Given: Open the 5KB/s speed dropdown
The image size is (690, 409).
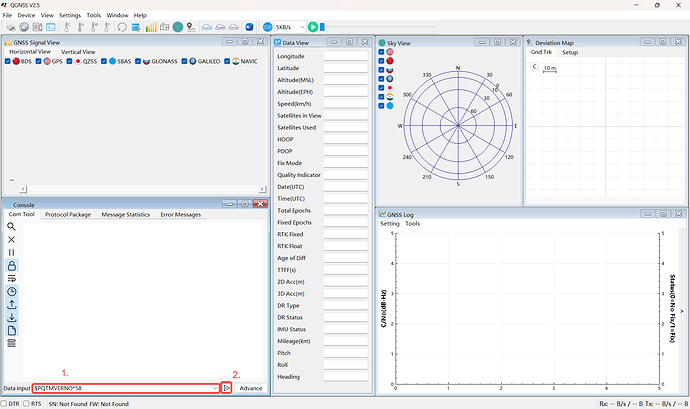Looking at the screenshot, I should pos(290,27).
